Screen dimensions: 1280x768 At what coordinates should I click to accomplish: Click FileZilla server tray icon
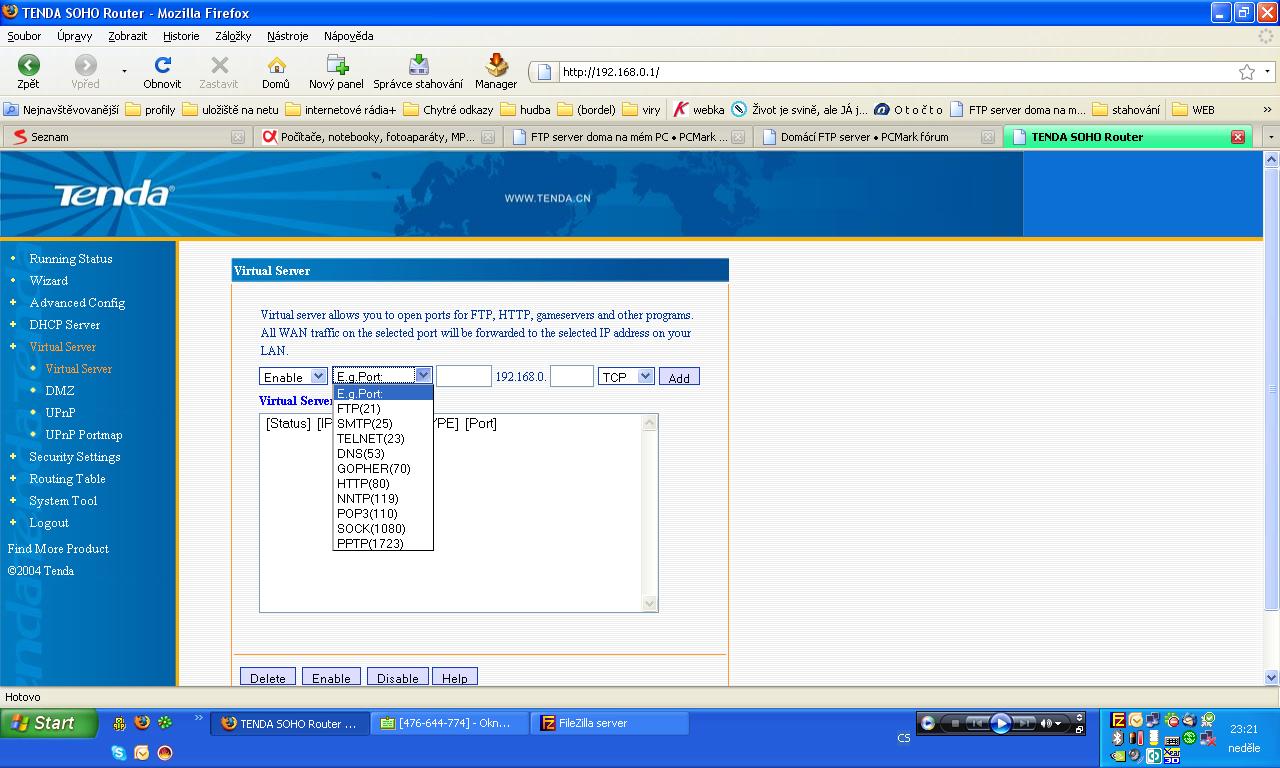tap(1118, 719)
